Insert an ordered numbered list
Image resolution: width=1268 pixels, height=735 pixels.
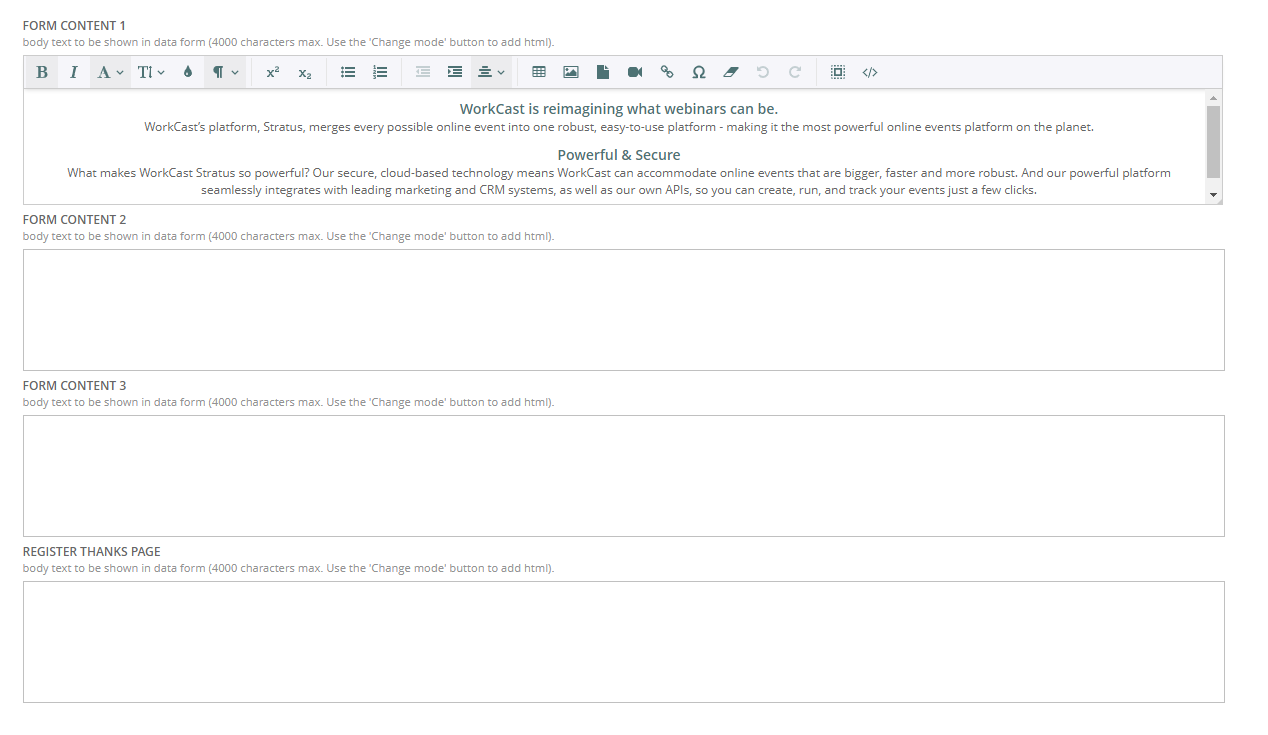380,72
